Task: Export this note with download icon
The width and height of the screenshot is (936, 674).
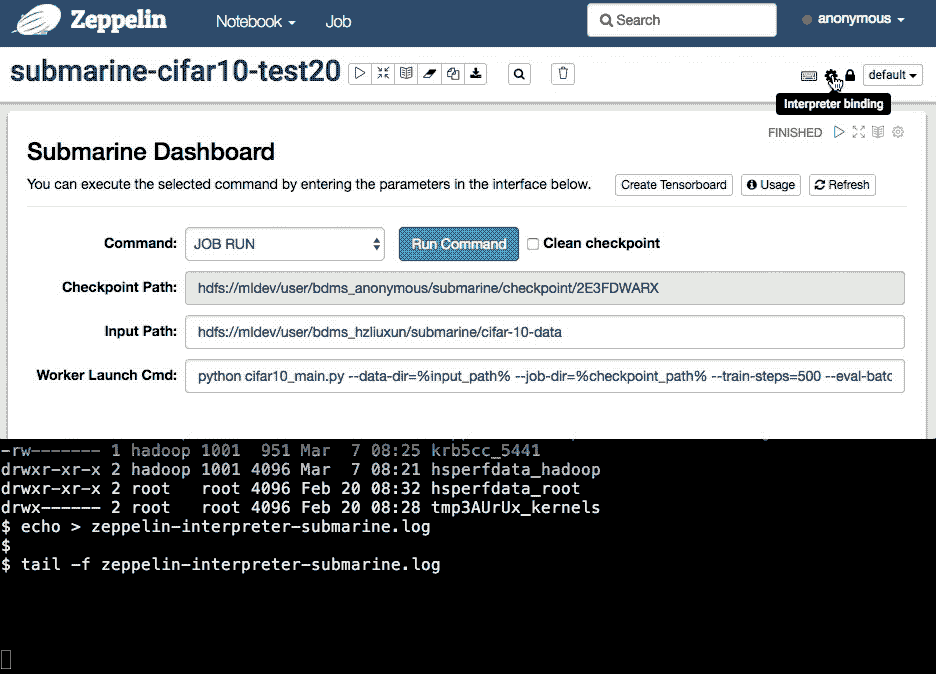Action: tap(476, 73)
